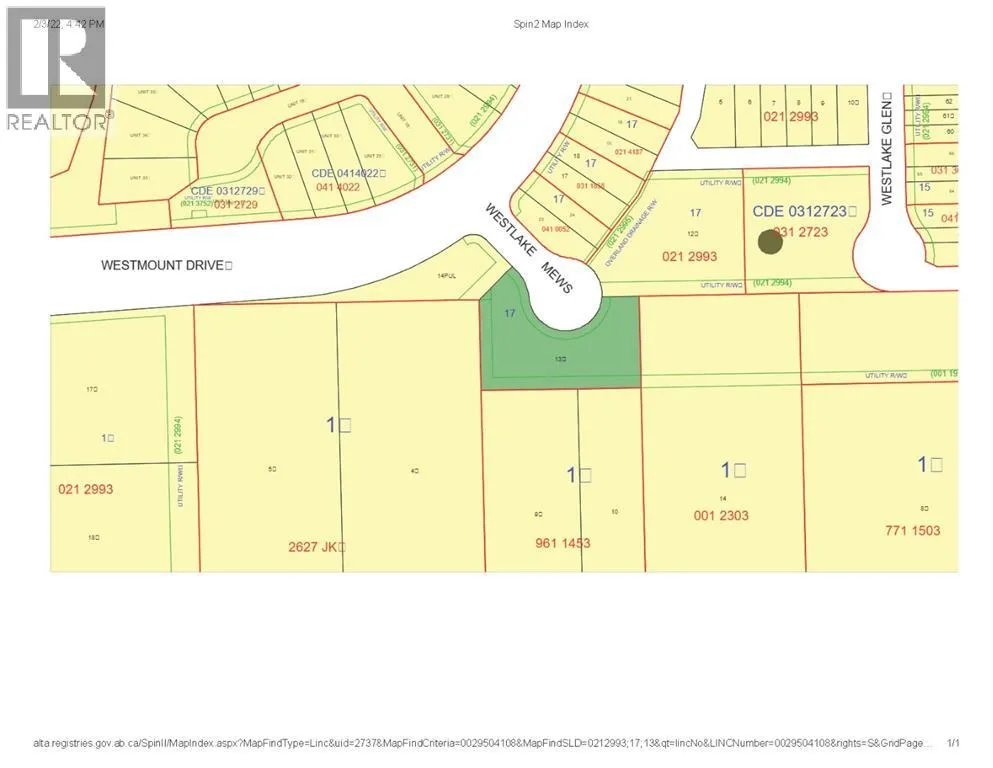Click plan number 961 1453
Screen dimensions: 993x768
pyautogui.click(x=562, y=543)
